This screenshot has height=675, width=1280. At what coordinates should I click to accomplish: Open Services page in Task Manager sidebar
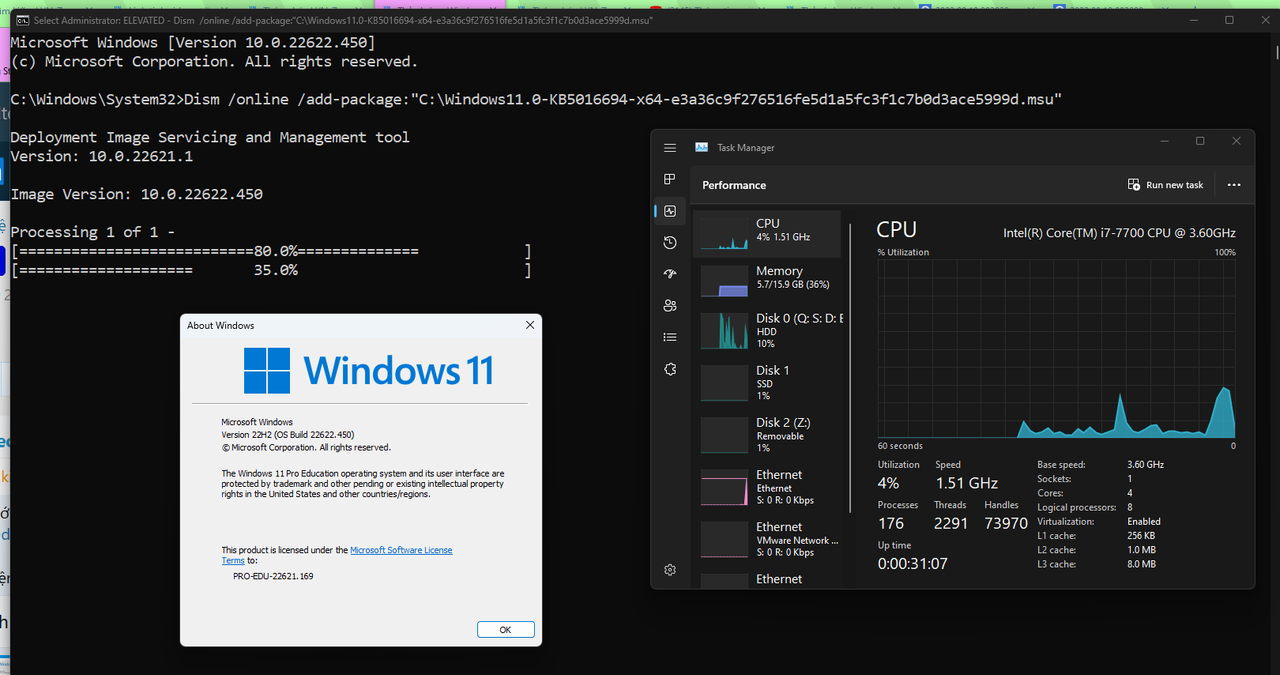[x=670, y=369]
